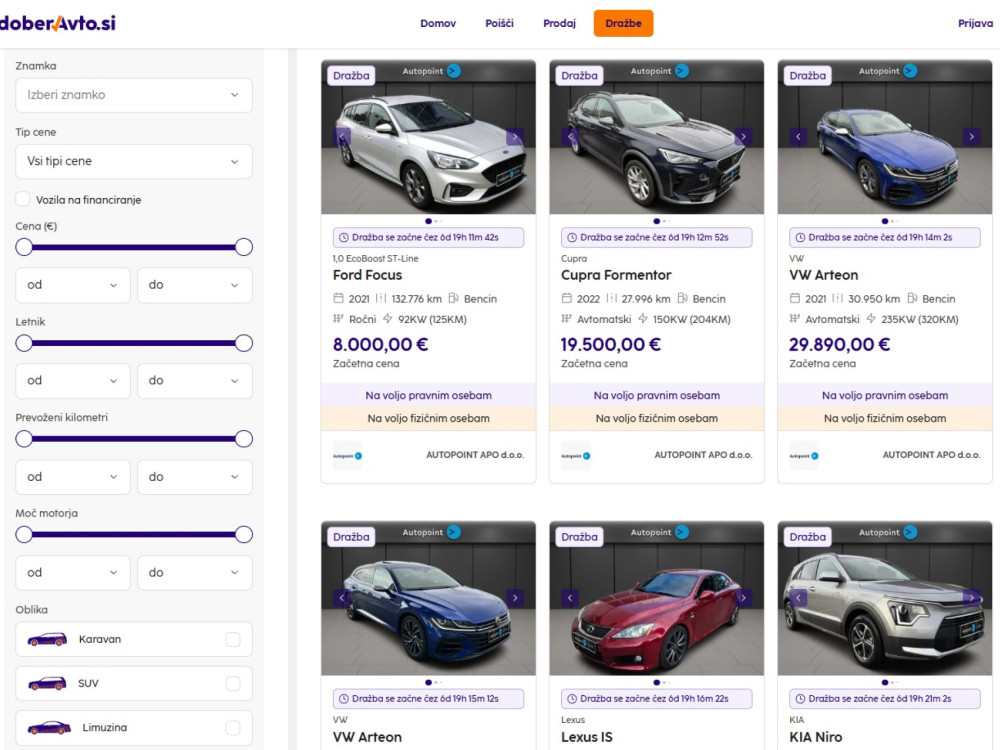Screen dimensions: 1000x750
Task: Click Autopoint dealer logo under Ford Focus
Action: (x=348, y=455)
